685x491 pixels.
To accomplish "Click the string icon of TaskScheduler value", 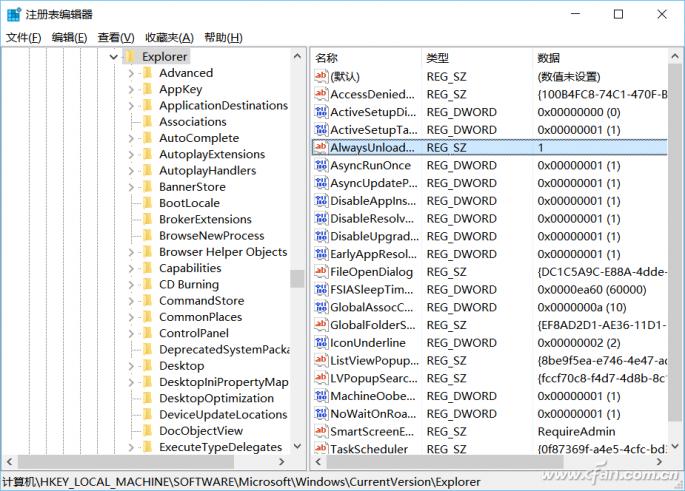I will [321, 448].
